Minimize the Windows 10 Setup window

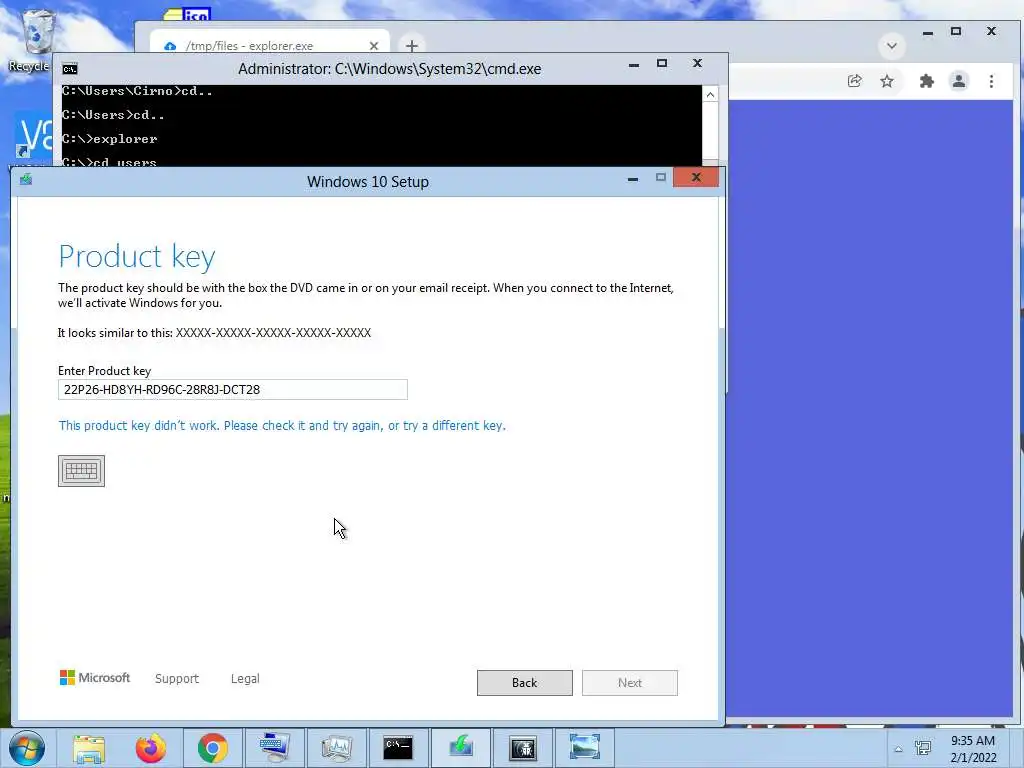coord(632,178)
